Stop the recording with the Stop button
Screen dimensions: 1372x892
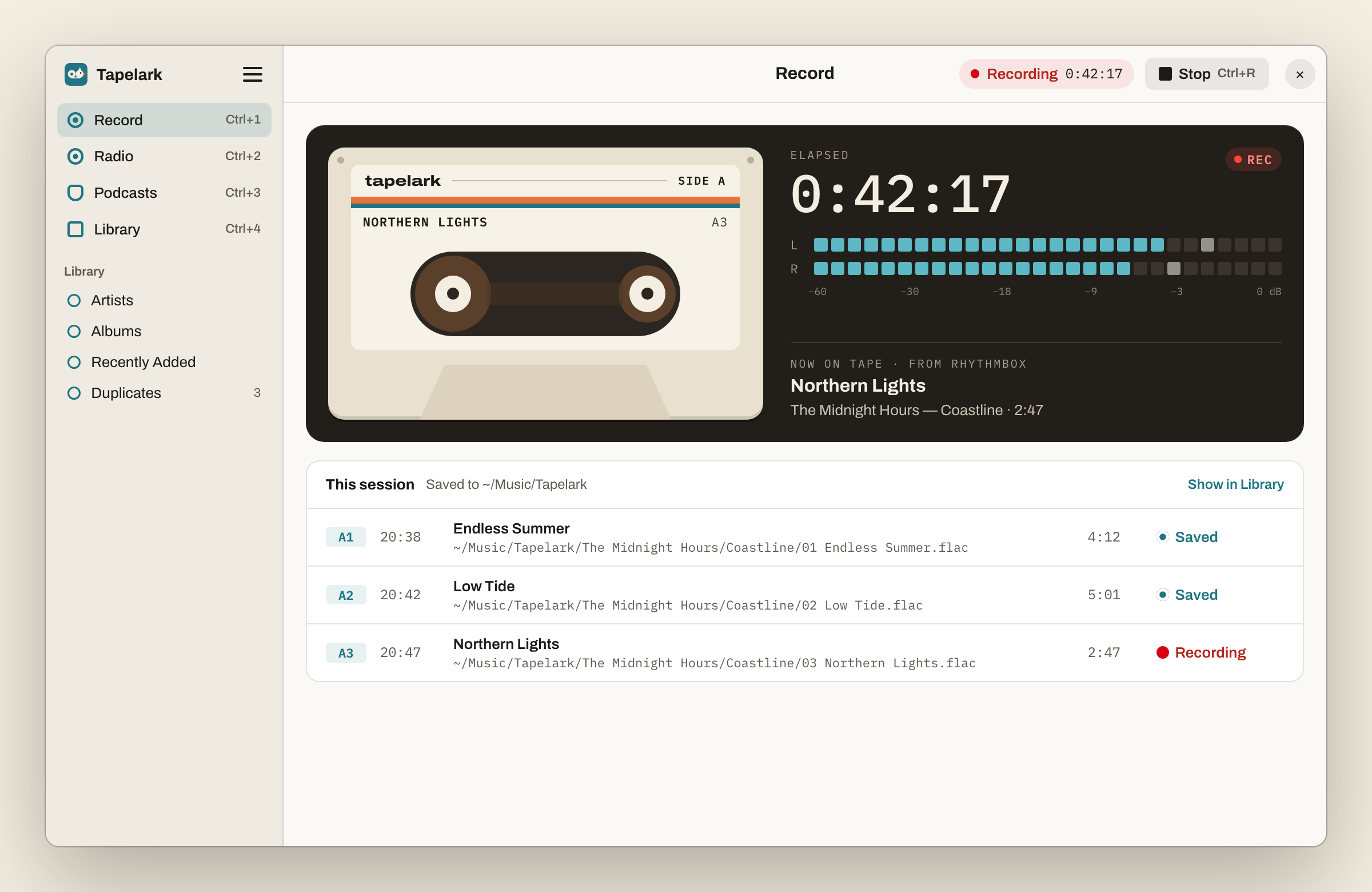click(1206, 74)
